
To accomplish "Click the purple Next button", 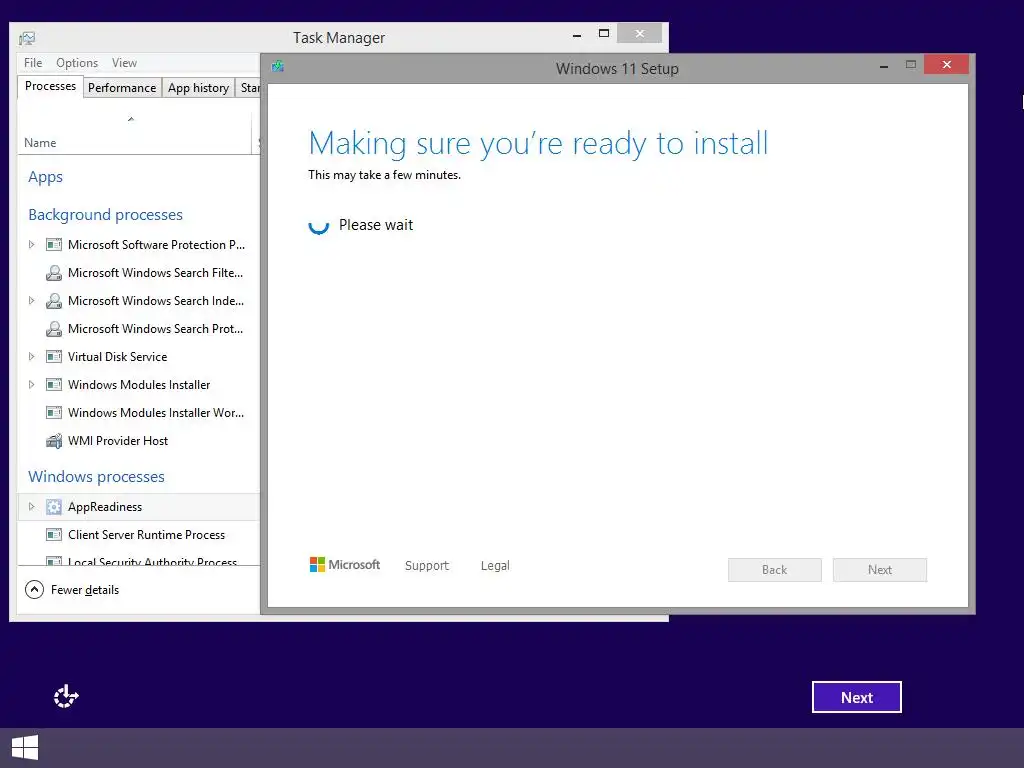I will click(x=857, y=697).
